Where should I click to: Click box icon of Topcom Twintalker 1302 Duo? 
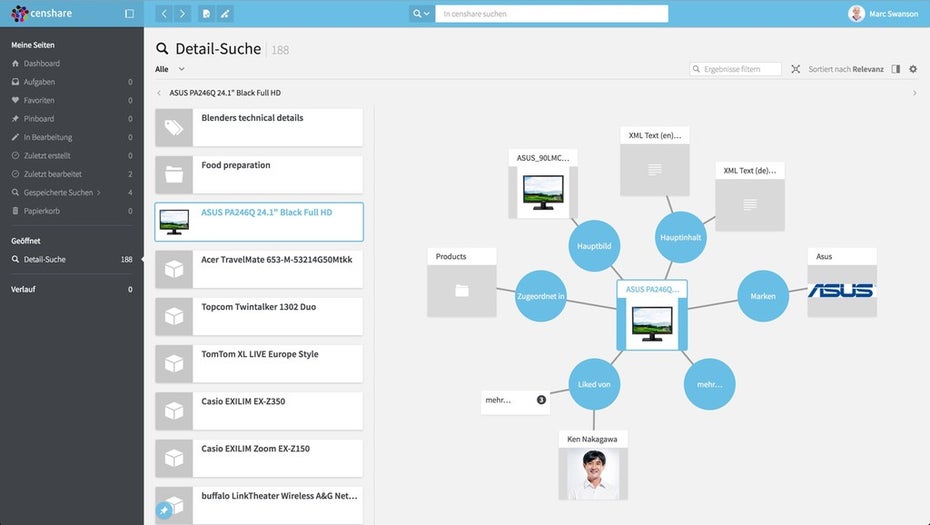(x=174, y=316)
